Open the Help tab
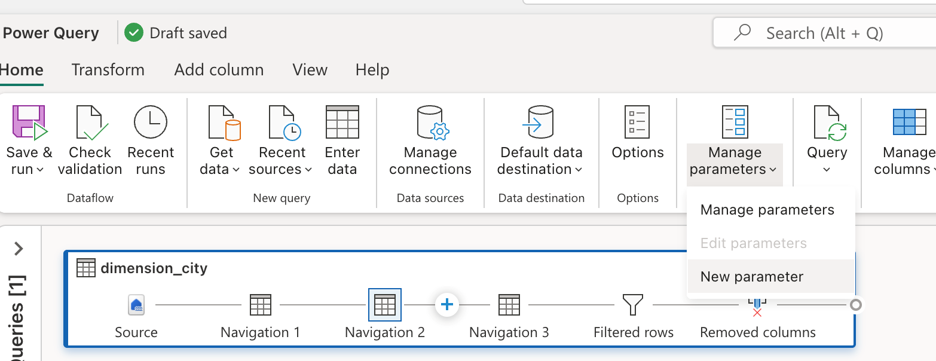Viewport: 936px width, 361px height. point(372,70)
